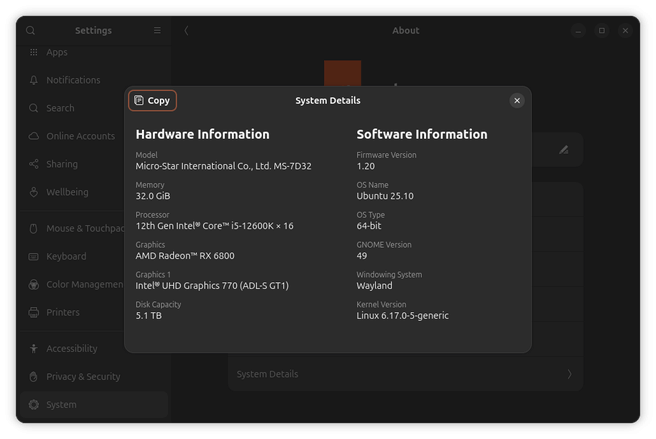Select the Online Accounts cloud icon
656x439 pixels.
[x=34, y=136]
